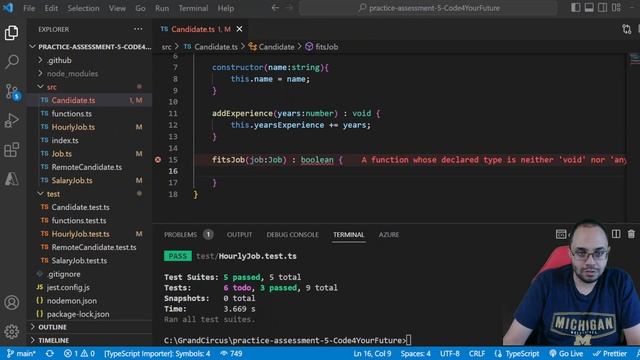Click the error breakpoint on line 15

point(158,160)
